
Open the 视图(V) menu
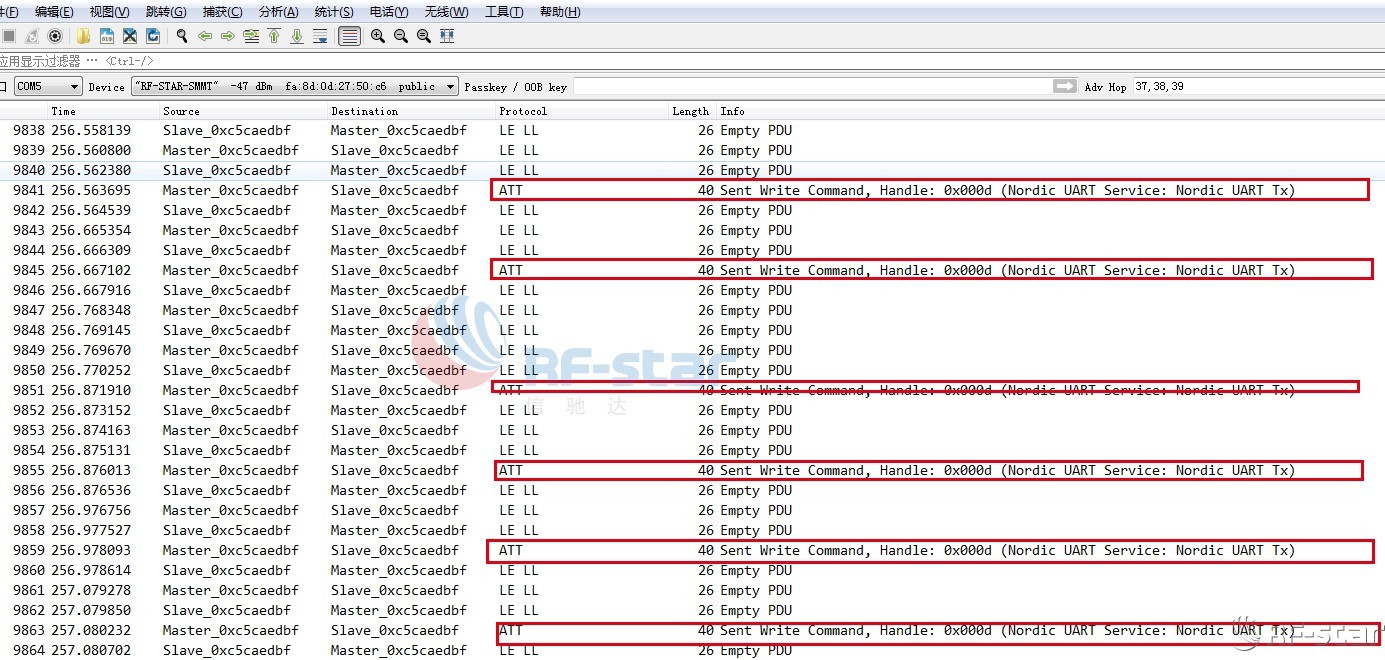coord(109,12)
